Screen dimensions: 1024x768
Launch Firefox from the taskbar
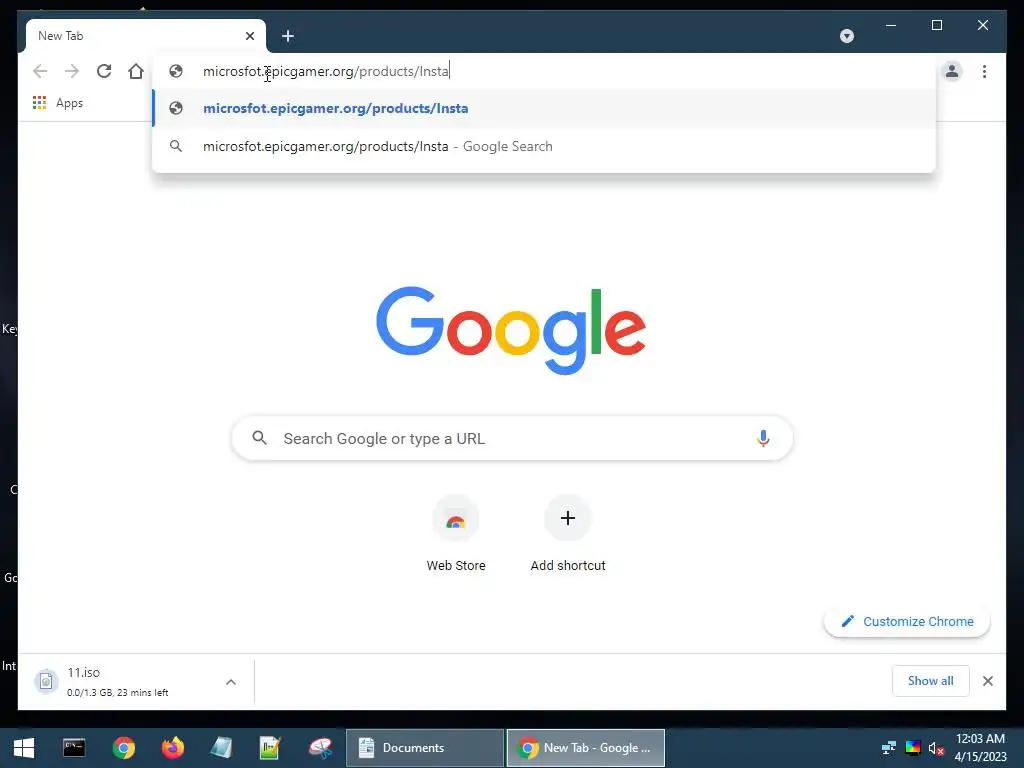coord(173,748)
